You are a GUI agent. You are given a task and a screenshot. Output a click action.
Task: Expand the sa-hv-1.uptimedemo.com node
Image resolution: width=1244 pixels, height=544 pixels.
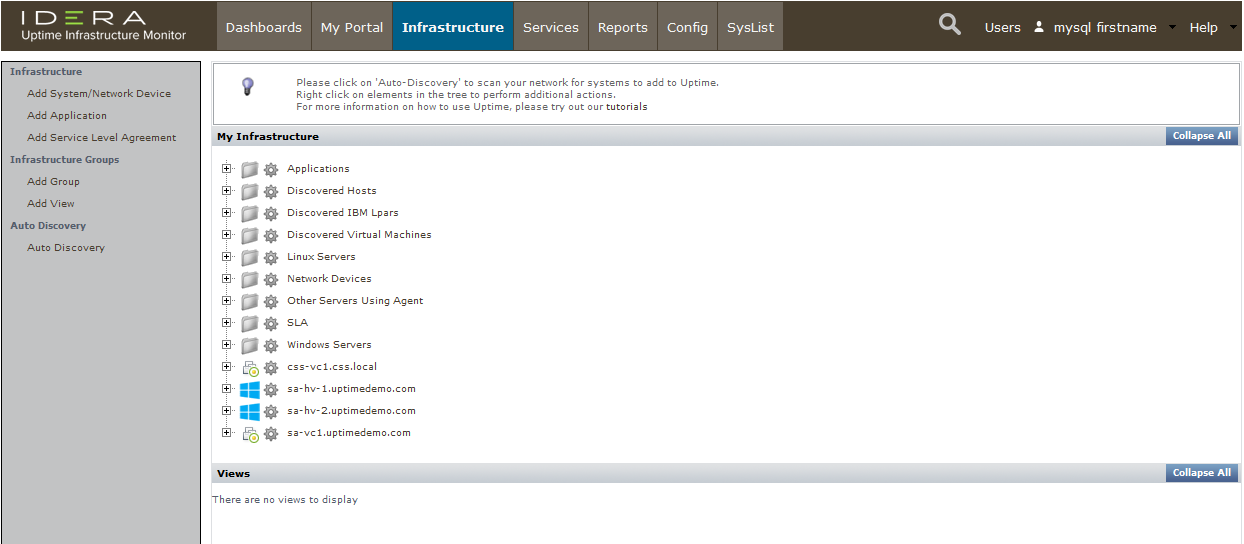[x=226, y=388]
